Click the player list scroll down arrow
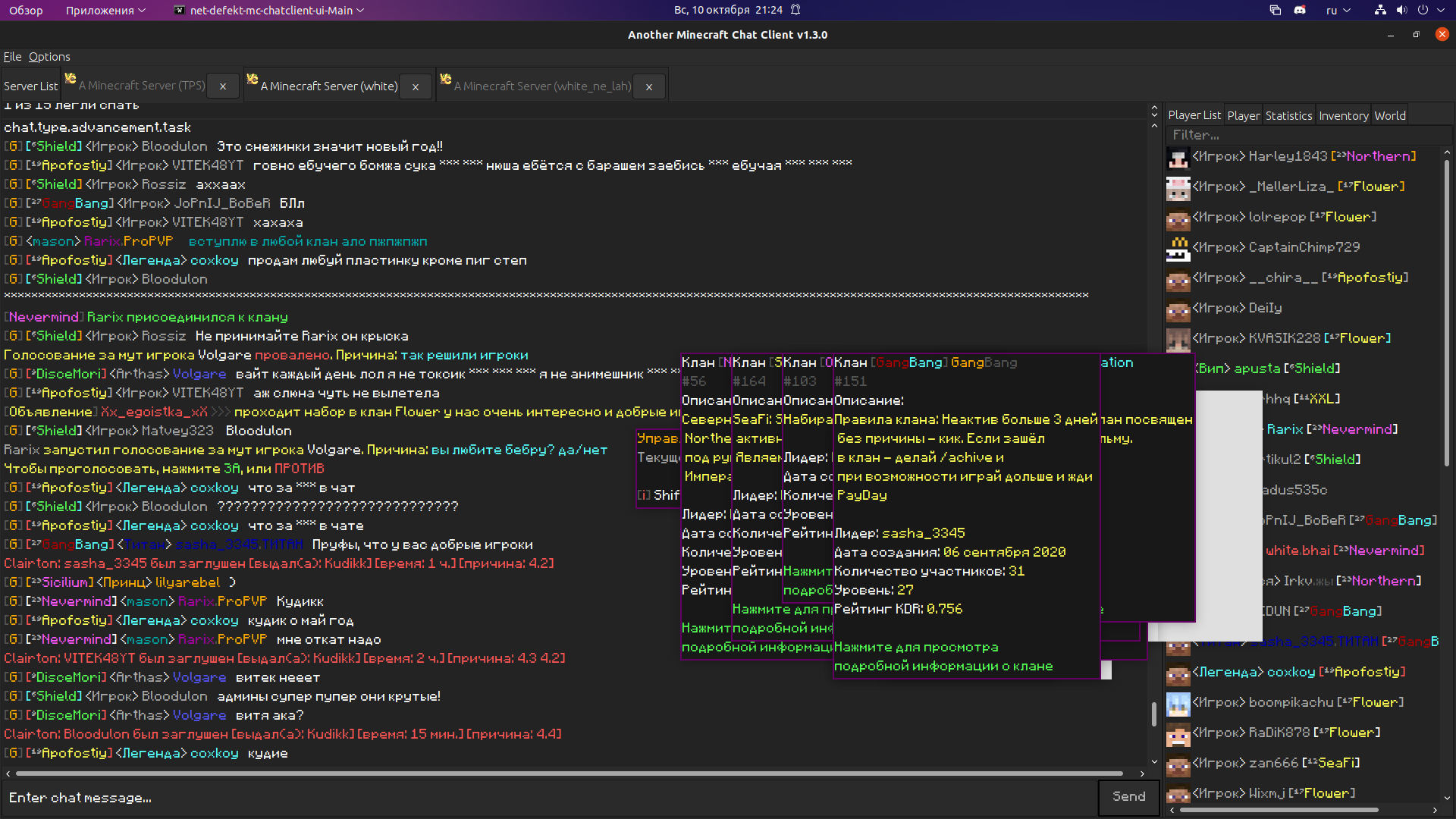 (1447, 798)
